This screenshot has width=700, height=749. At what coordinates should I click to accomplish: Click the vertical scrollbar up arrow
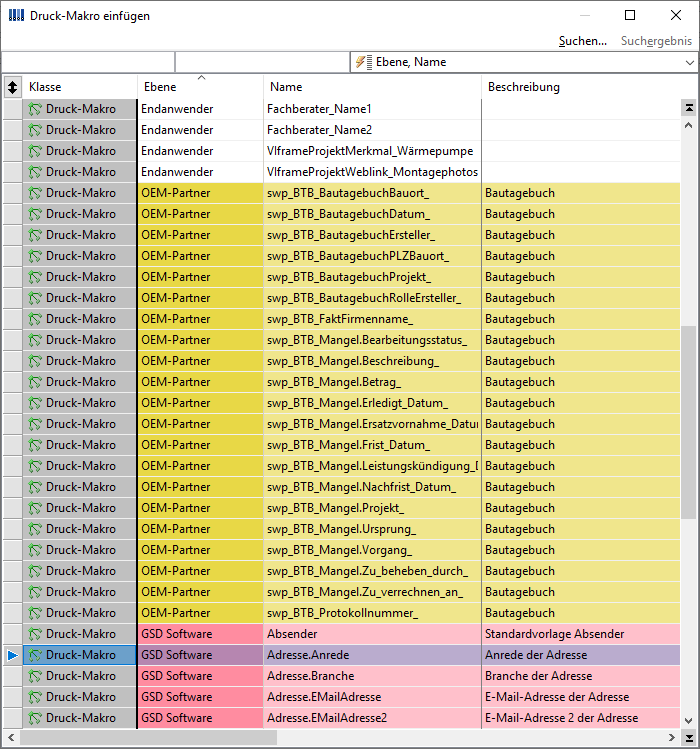tap(689, 126)
